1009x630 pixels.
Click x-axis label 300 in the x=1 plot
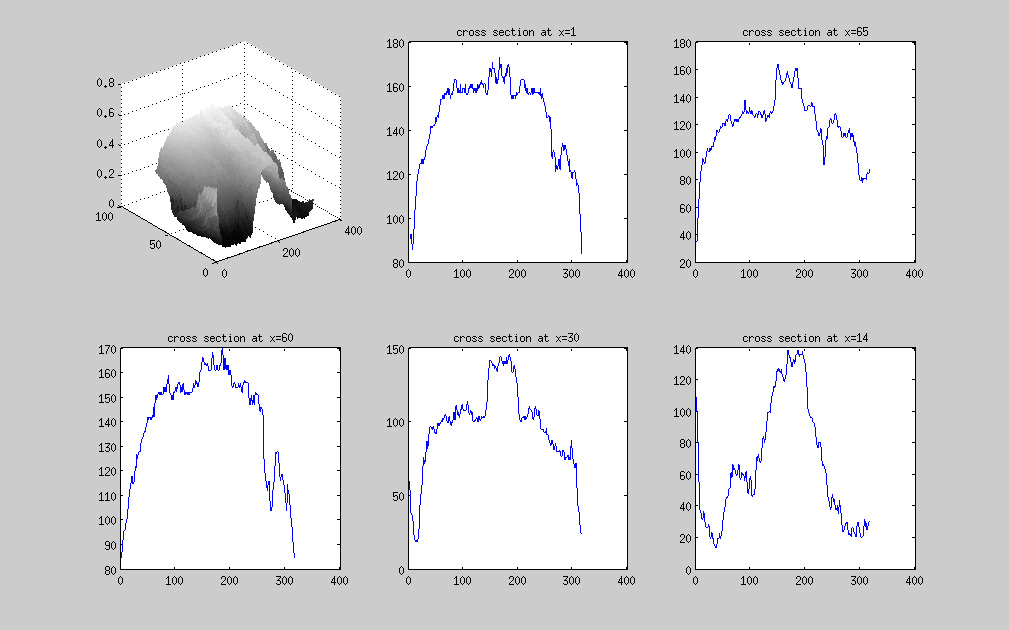point(571,273)
